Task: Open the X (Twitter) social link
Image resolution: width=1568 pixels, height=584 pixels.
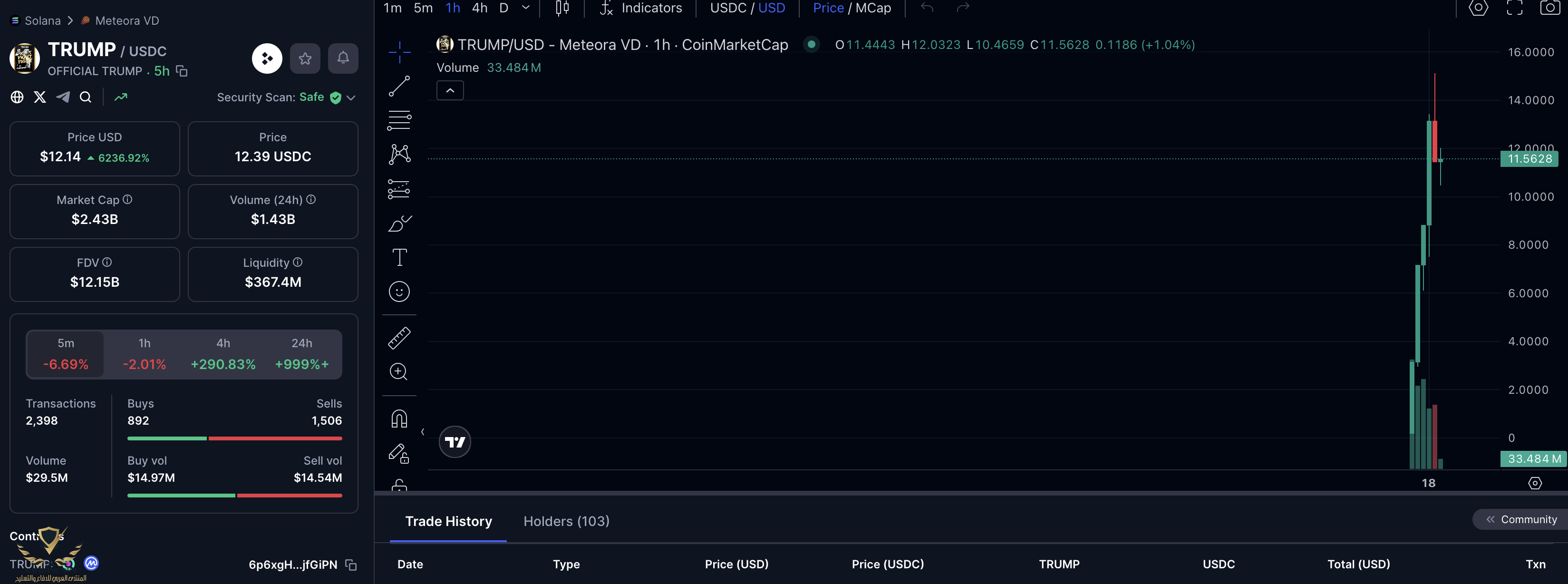Action: (40, 97)
